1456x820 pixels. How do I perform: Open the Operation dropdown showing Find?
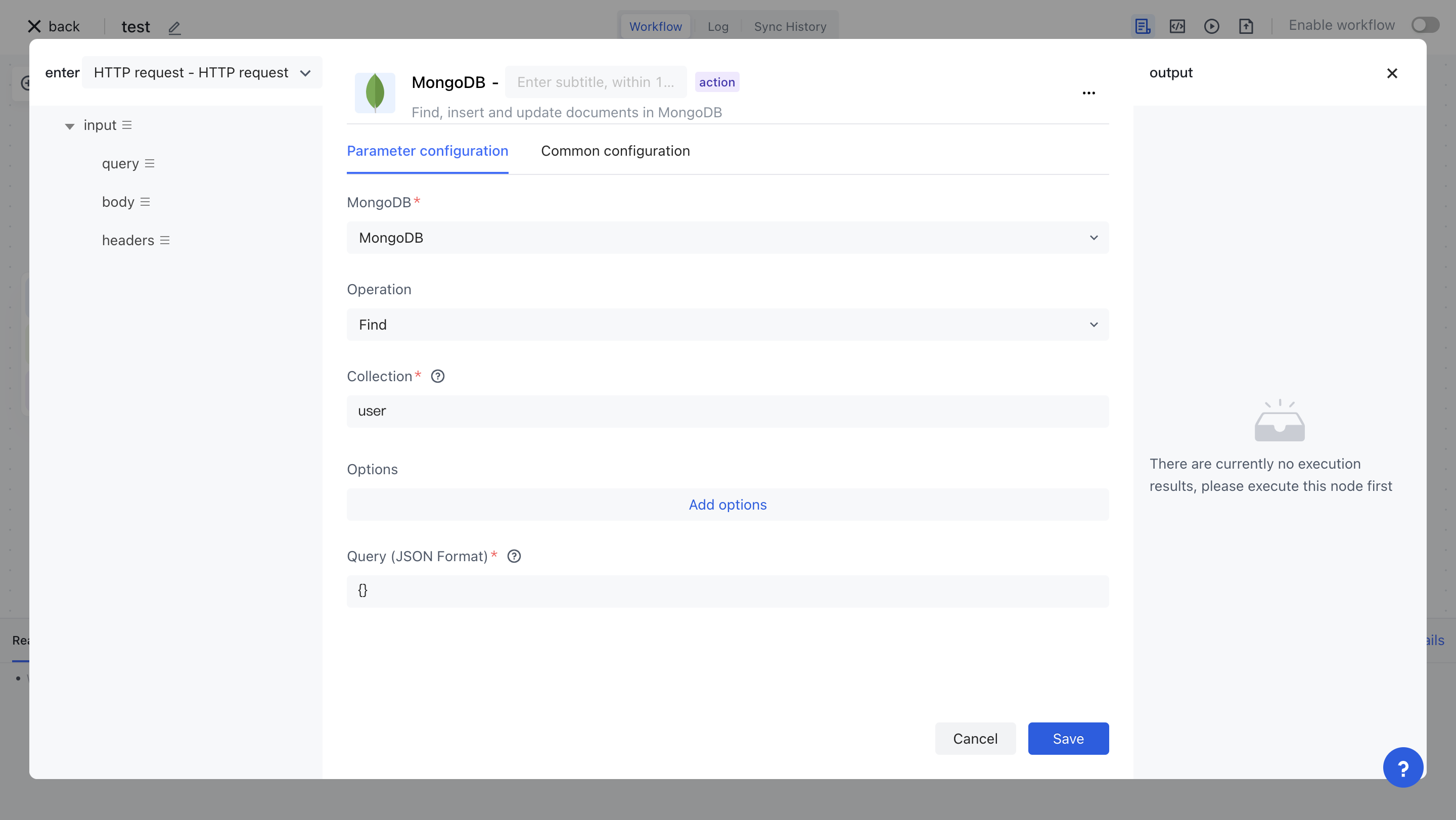pyautogui.click(x=727, y=325)
